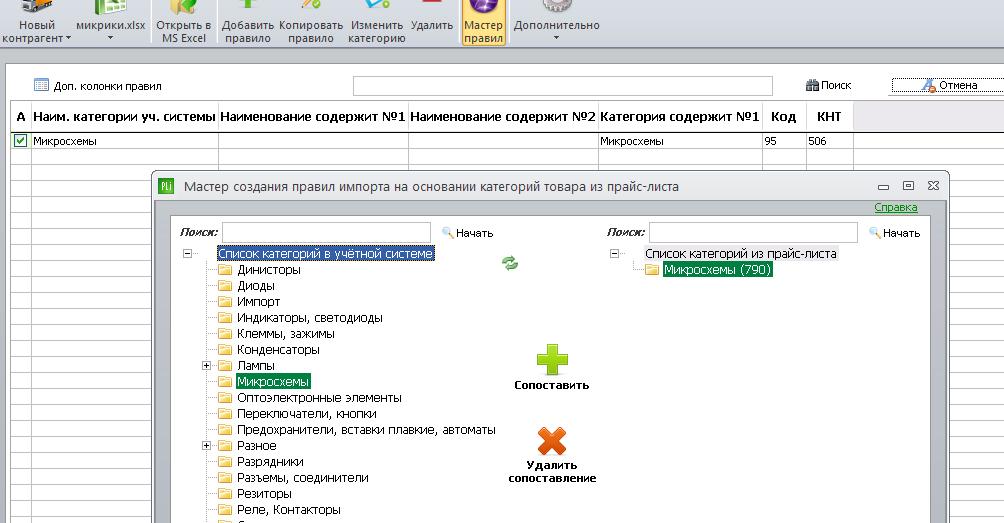This screenshot has width=1004, height=523.
Task: Select Микросхемы (790) price-list category
Action: [x=717, y=270]
